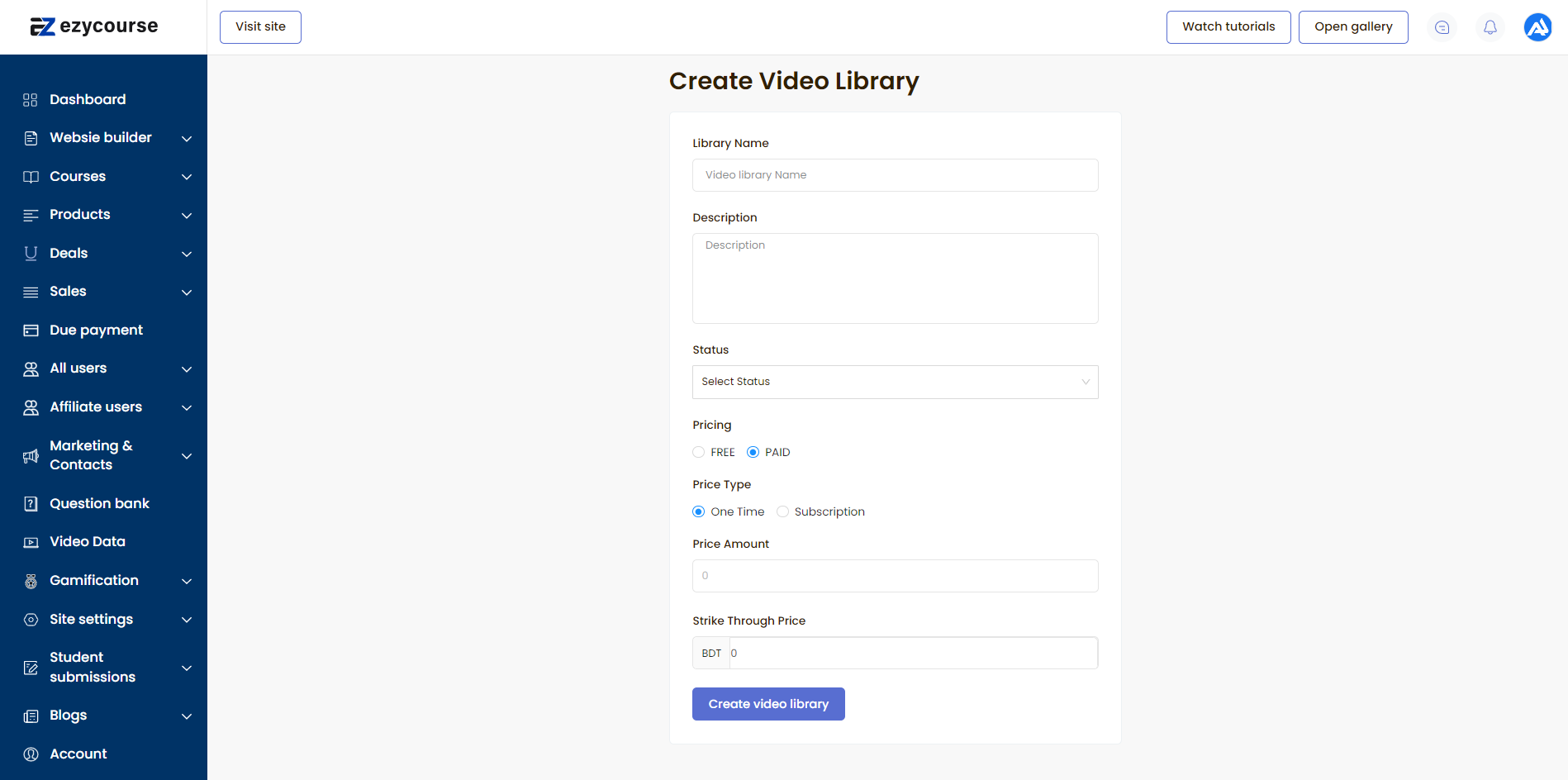Click the Due payment card icon
Screen dimensions: 1568x780
[x=31, y=331]
